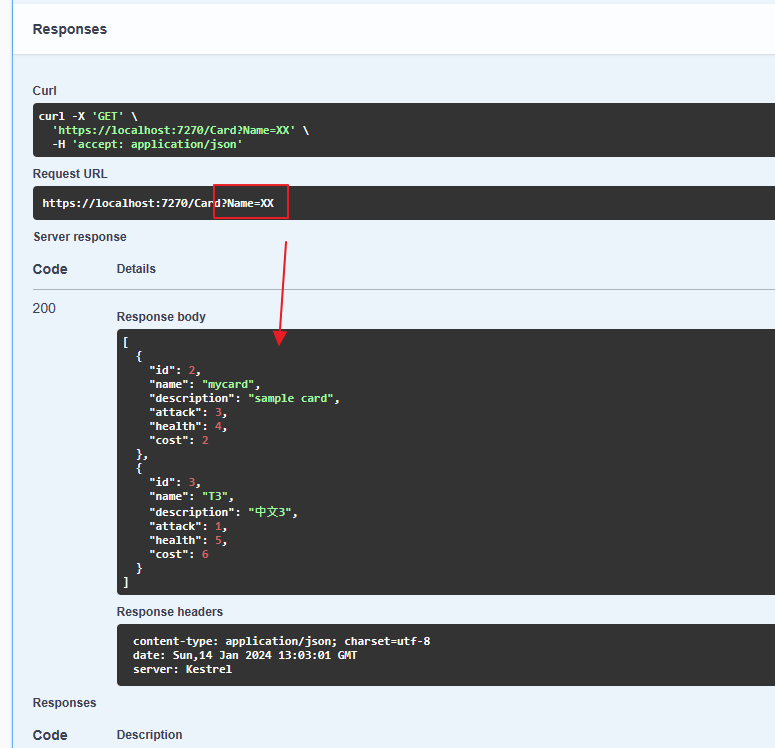Click the "health": 5 line
775x748 pixels.
(x=188, y=540)
